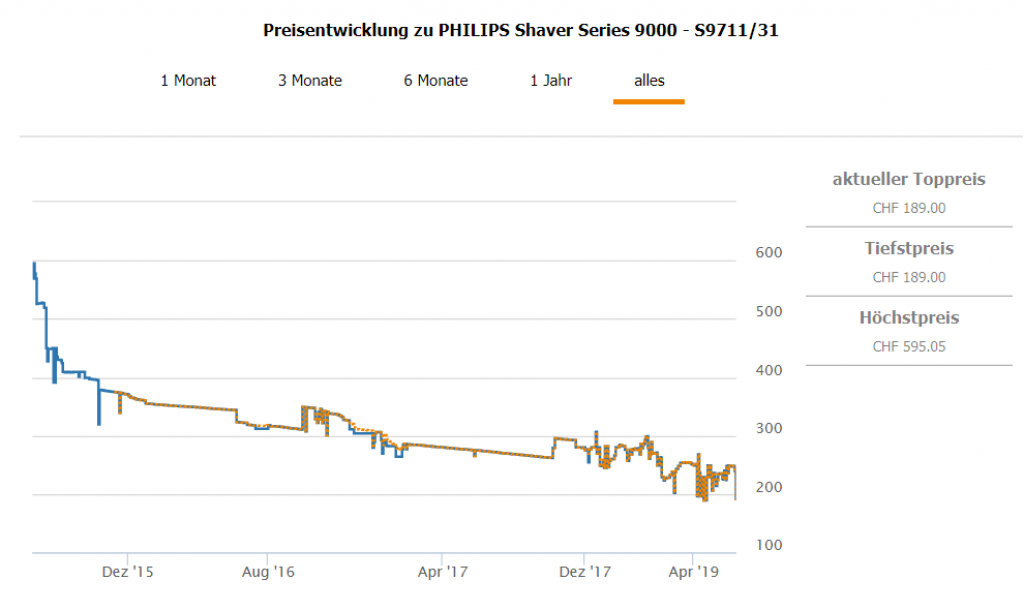
Task: Click the CHF 189.00 value under Tiefstpreis
Action: click(x=909, y=277)
